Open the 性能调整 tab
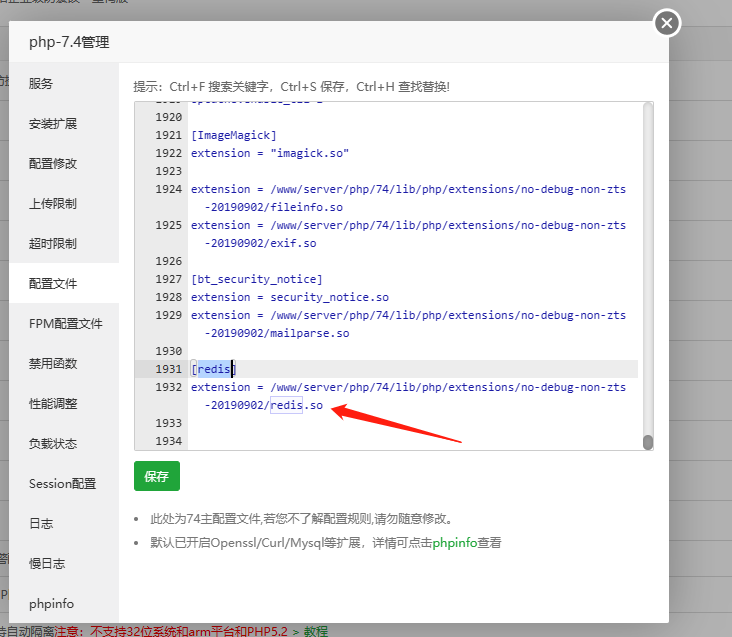Viewport: 732px width, 637px height. (64, 404)
